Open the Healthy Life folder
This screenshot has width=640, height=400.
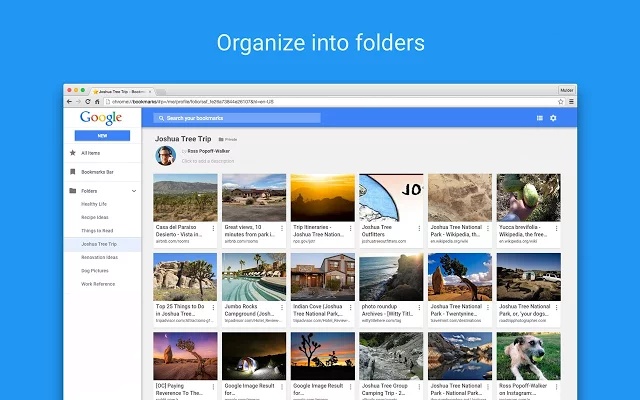tap(94, 204)
